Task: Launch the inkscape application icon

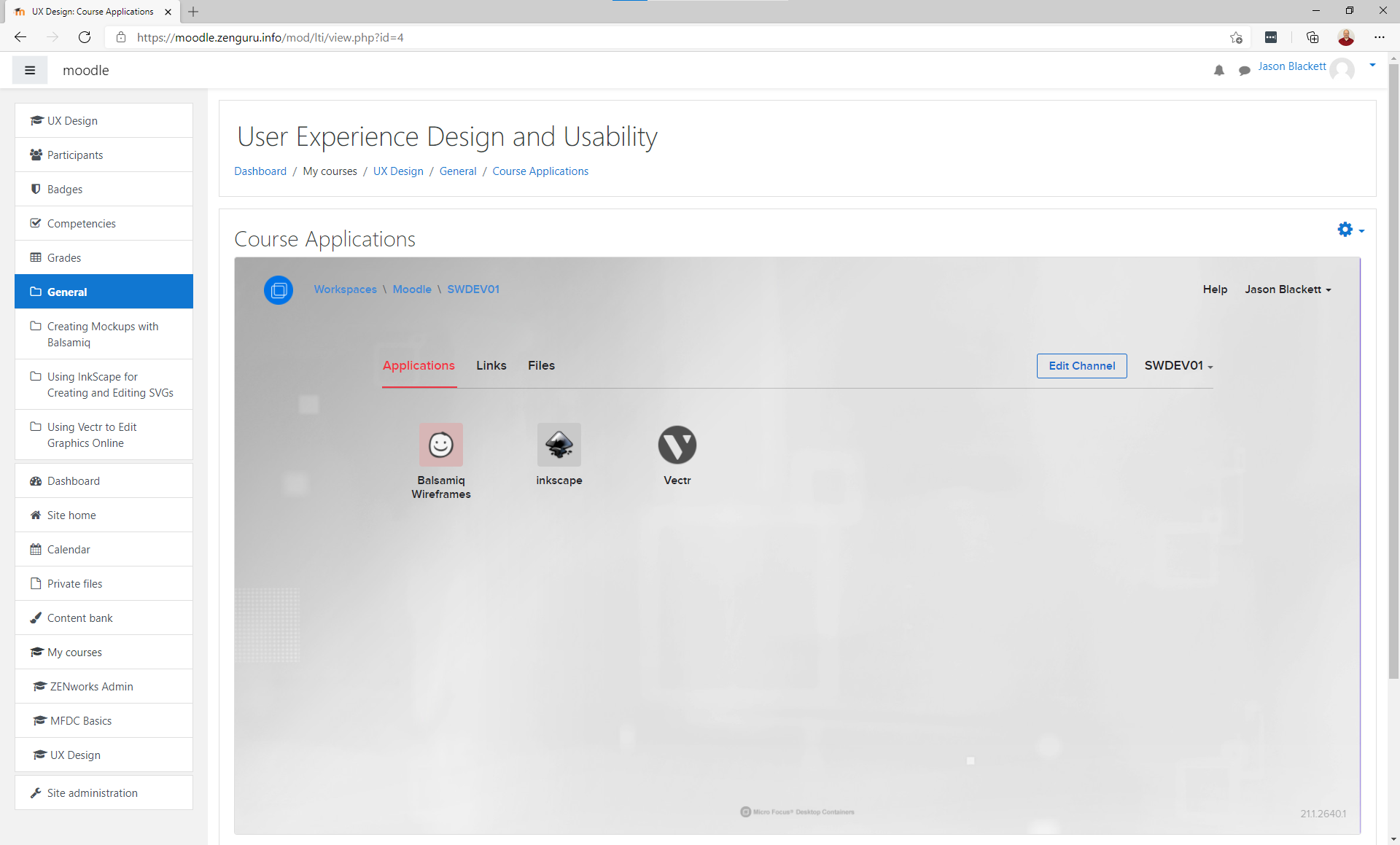Action: coord(559,445)
